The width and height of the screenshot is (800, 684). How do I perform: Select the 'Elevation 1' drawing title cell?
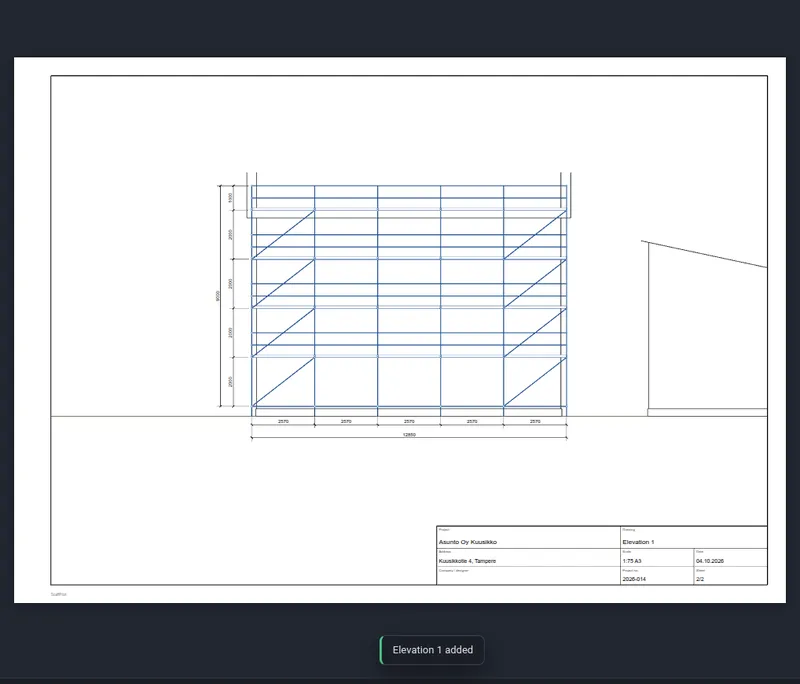694,538
